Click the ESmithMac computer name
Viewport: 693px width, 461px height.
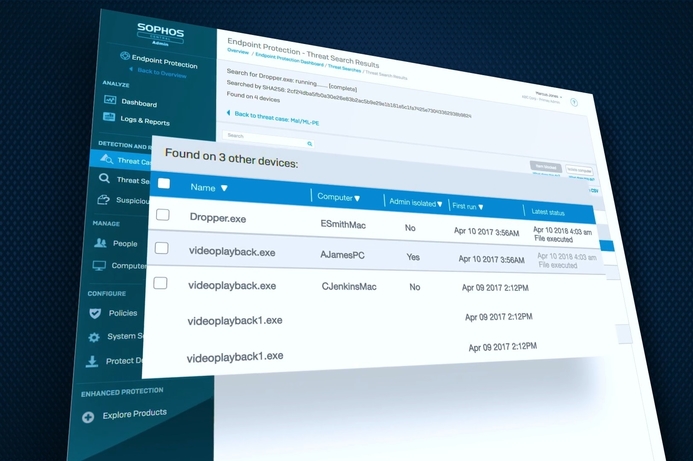pos(343,225)
